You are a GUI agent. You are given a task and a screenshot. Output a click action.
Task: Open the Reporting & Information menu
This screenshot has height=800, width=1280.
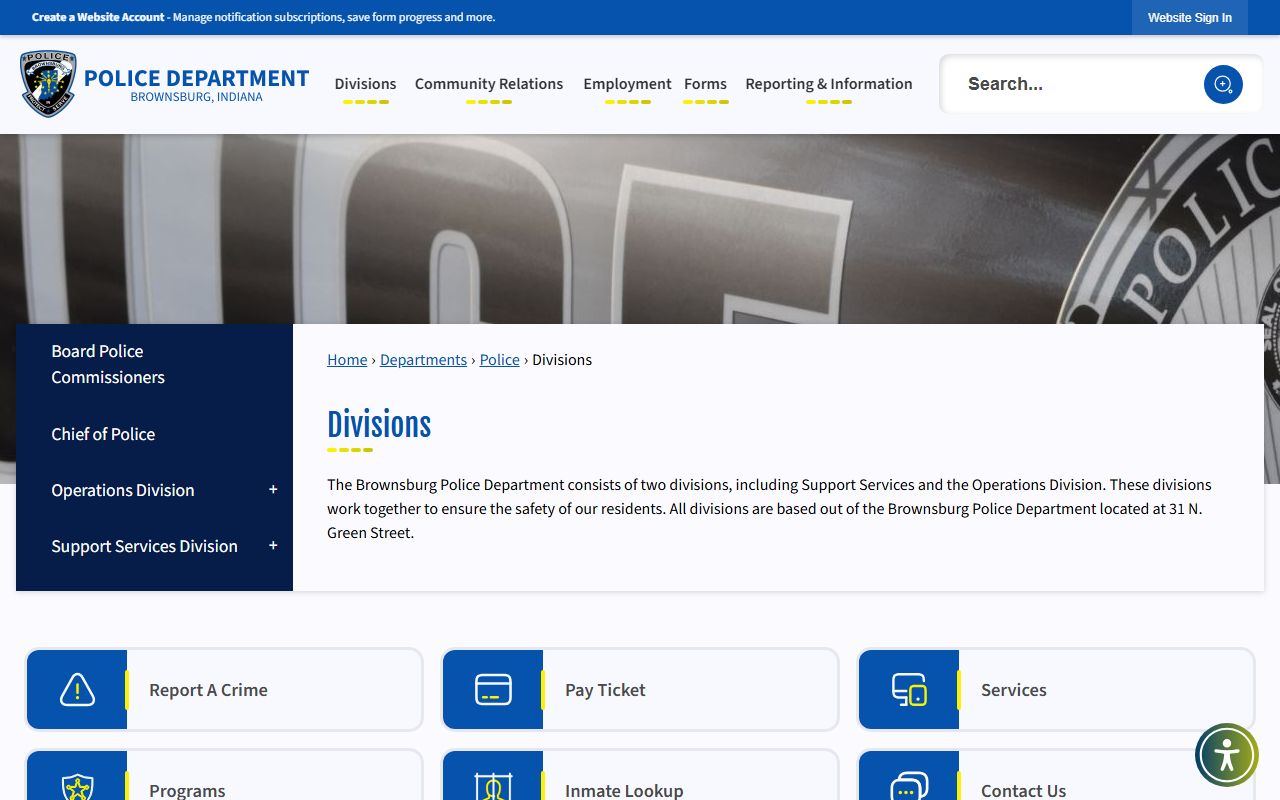(829, 84)
